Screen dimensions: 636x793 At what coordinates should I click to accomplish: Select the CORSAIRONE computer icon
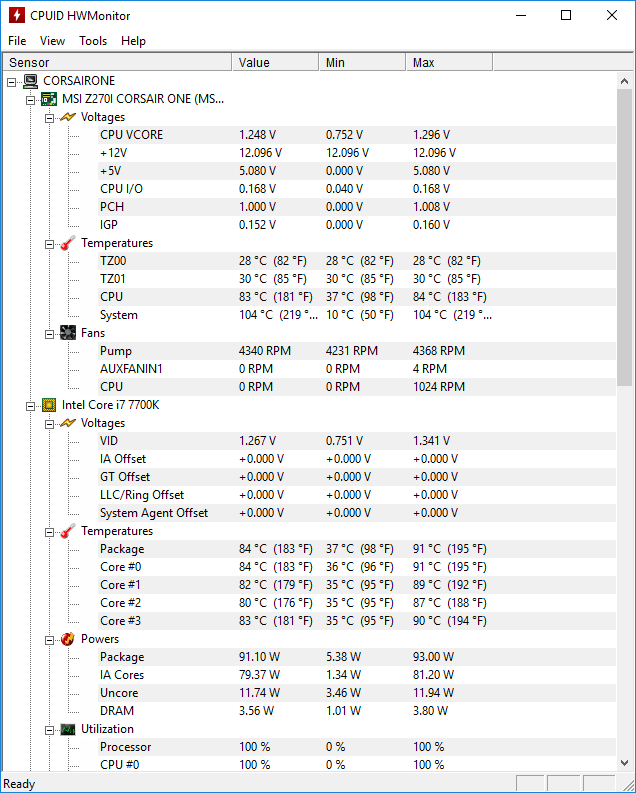point(30,81)
